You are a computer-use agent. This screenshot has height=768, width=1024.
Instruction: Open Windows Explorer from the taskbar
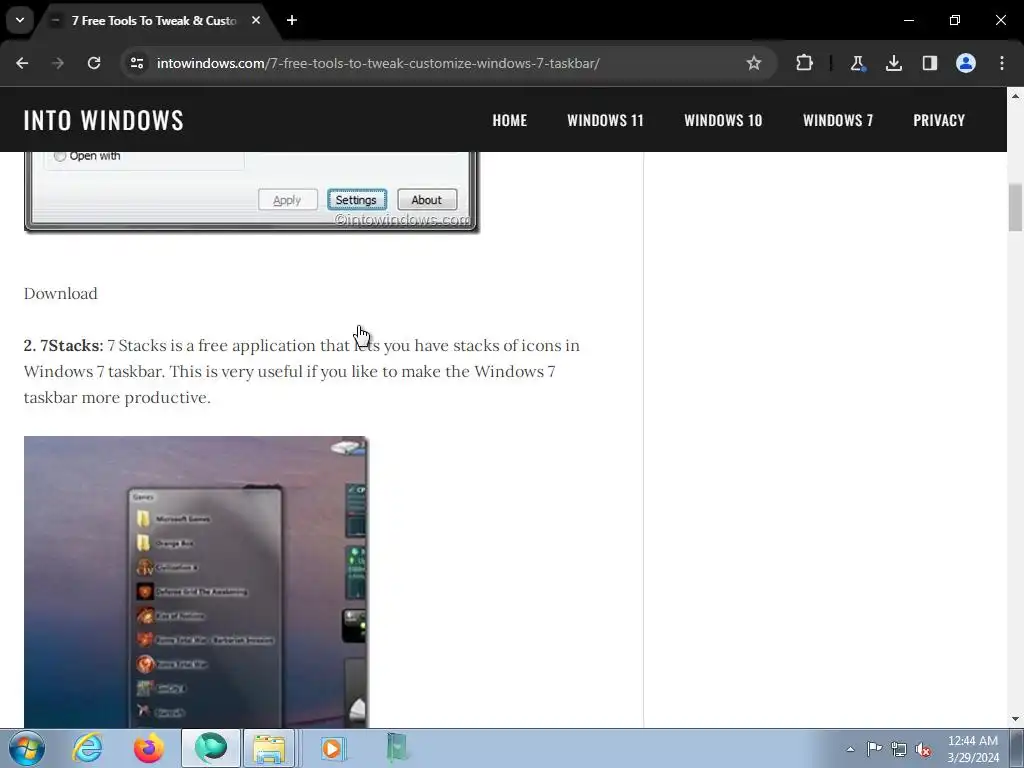click(270, 748)
